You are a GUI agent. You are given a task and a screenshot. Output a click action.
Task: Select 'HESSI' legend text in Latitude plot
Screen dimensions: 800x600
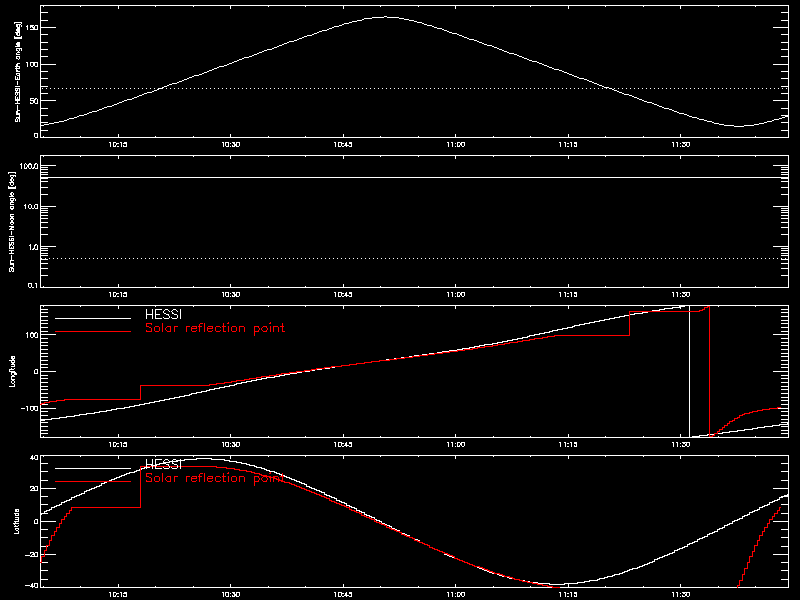tap(163, 464)
